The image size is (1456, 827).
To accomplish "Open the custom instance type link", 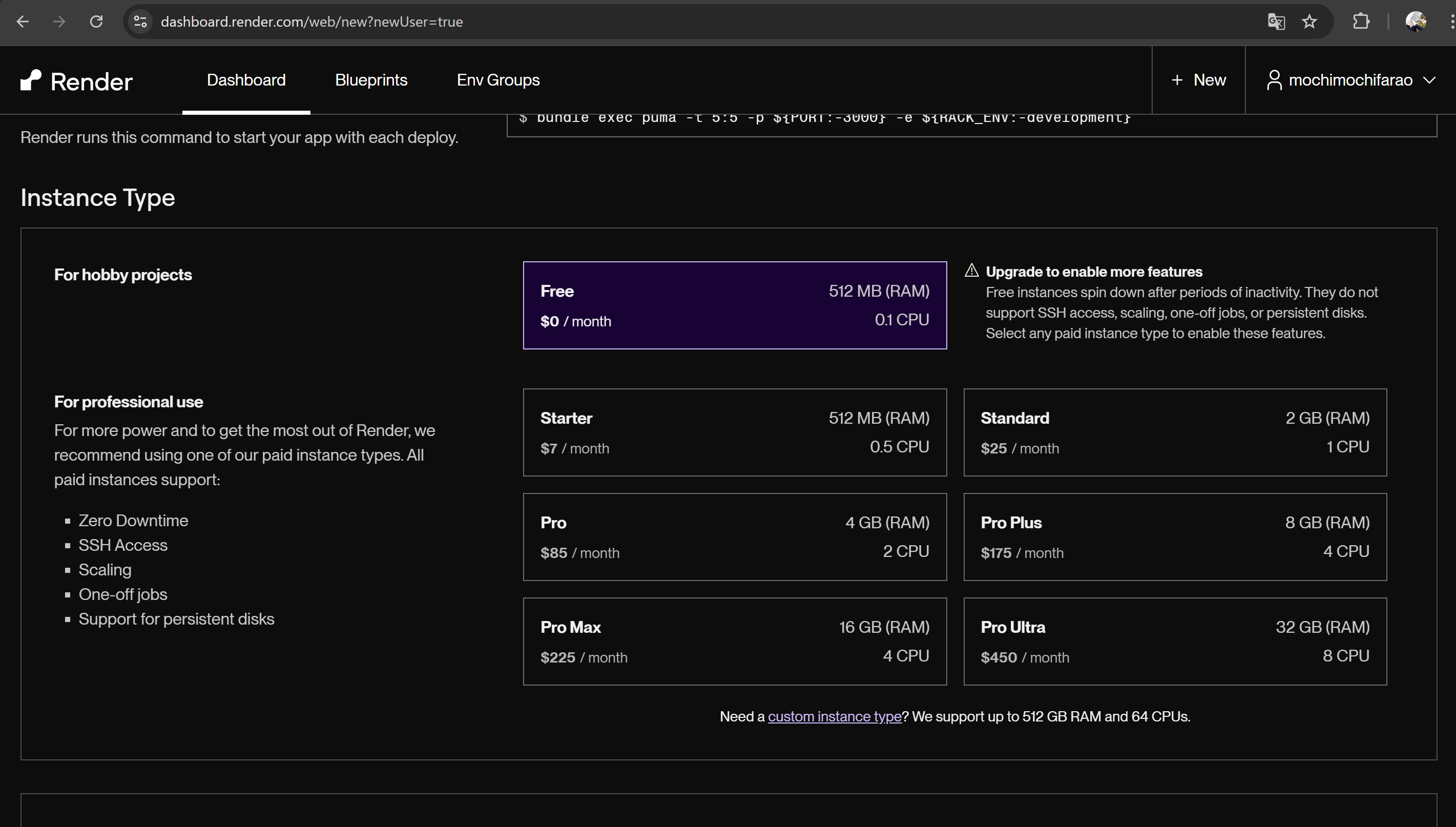I will 834,716.
